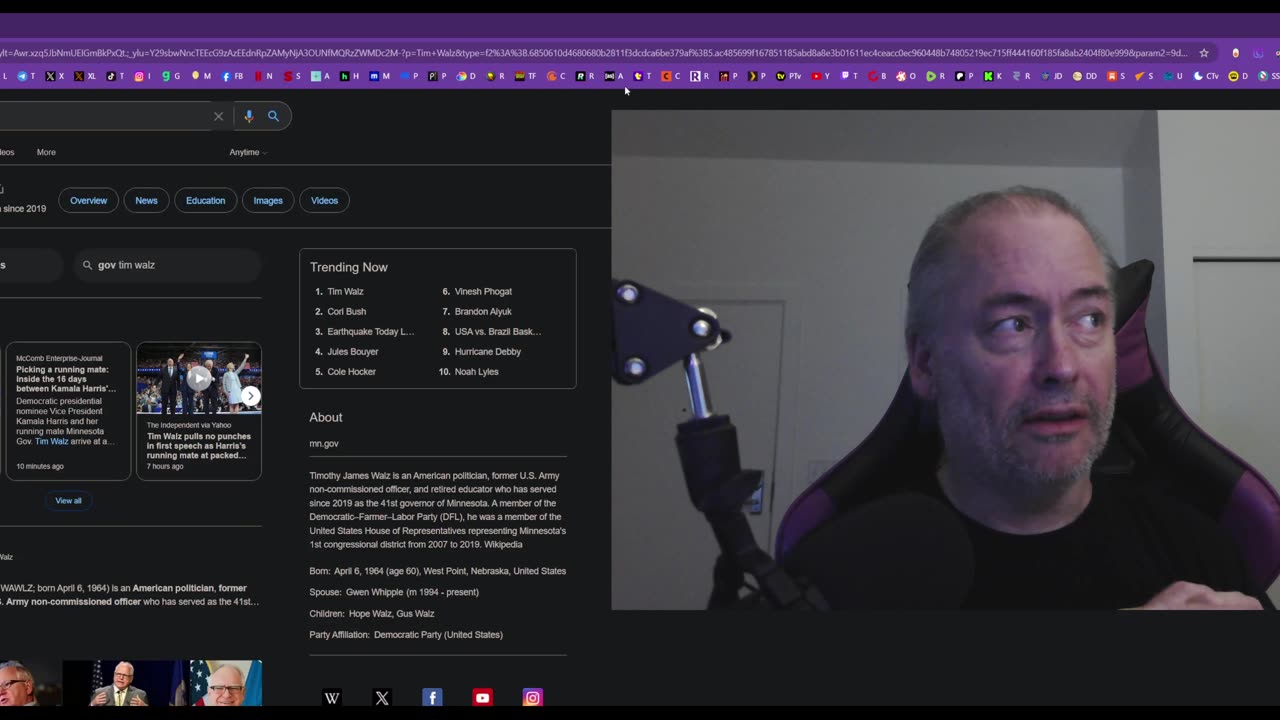The width and height of the screenshot is (1280, 720).
Task: Select the 'gov tim walz' related search
Action: 167,265
